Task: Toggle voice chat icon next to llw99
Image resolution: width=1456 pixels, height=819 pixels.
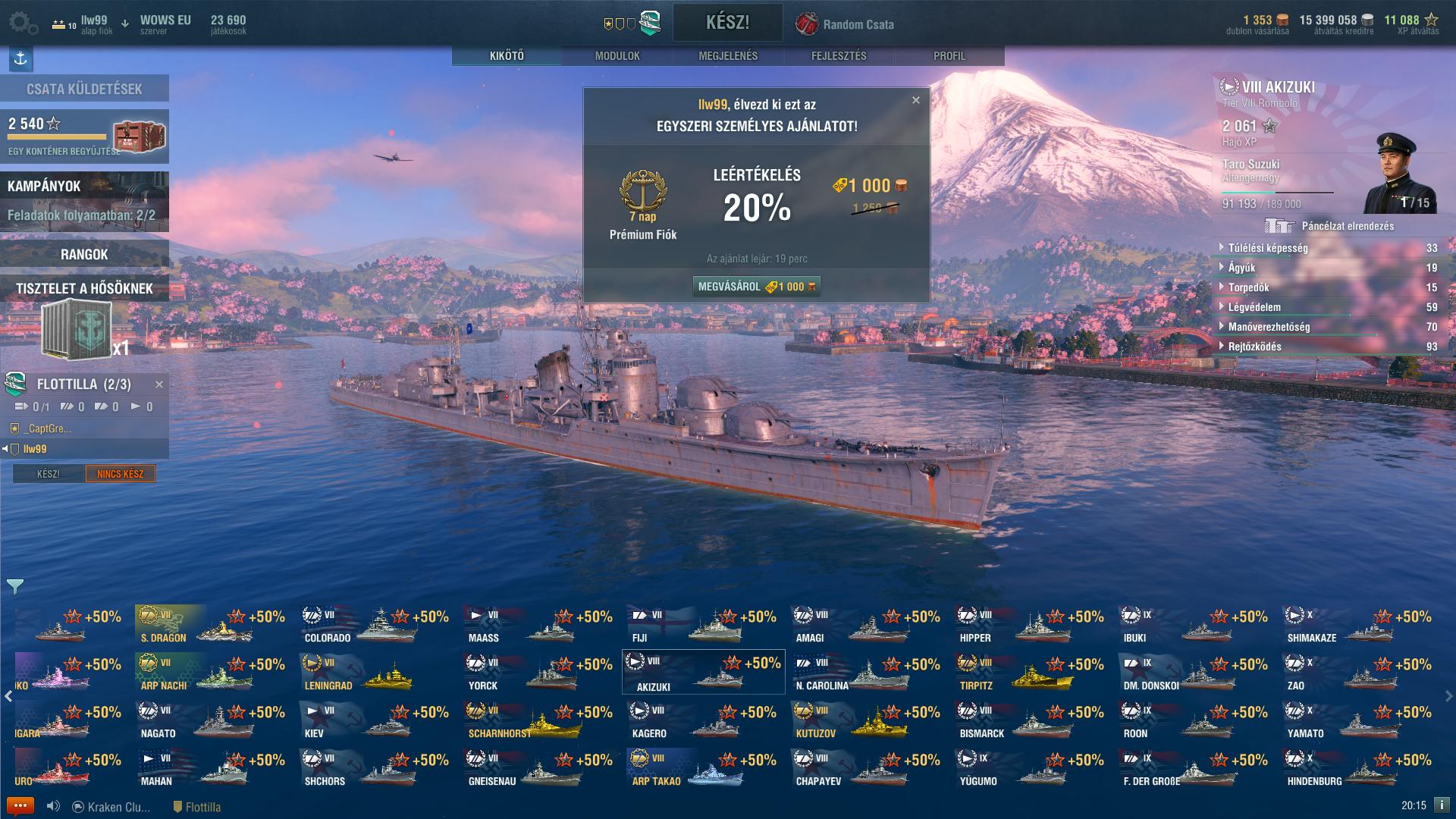Action: click(5, 449)
